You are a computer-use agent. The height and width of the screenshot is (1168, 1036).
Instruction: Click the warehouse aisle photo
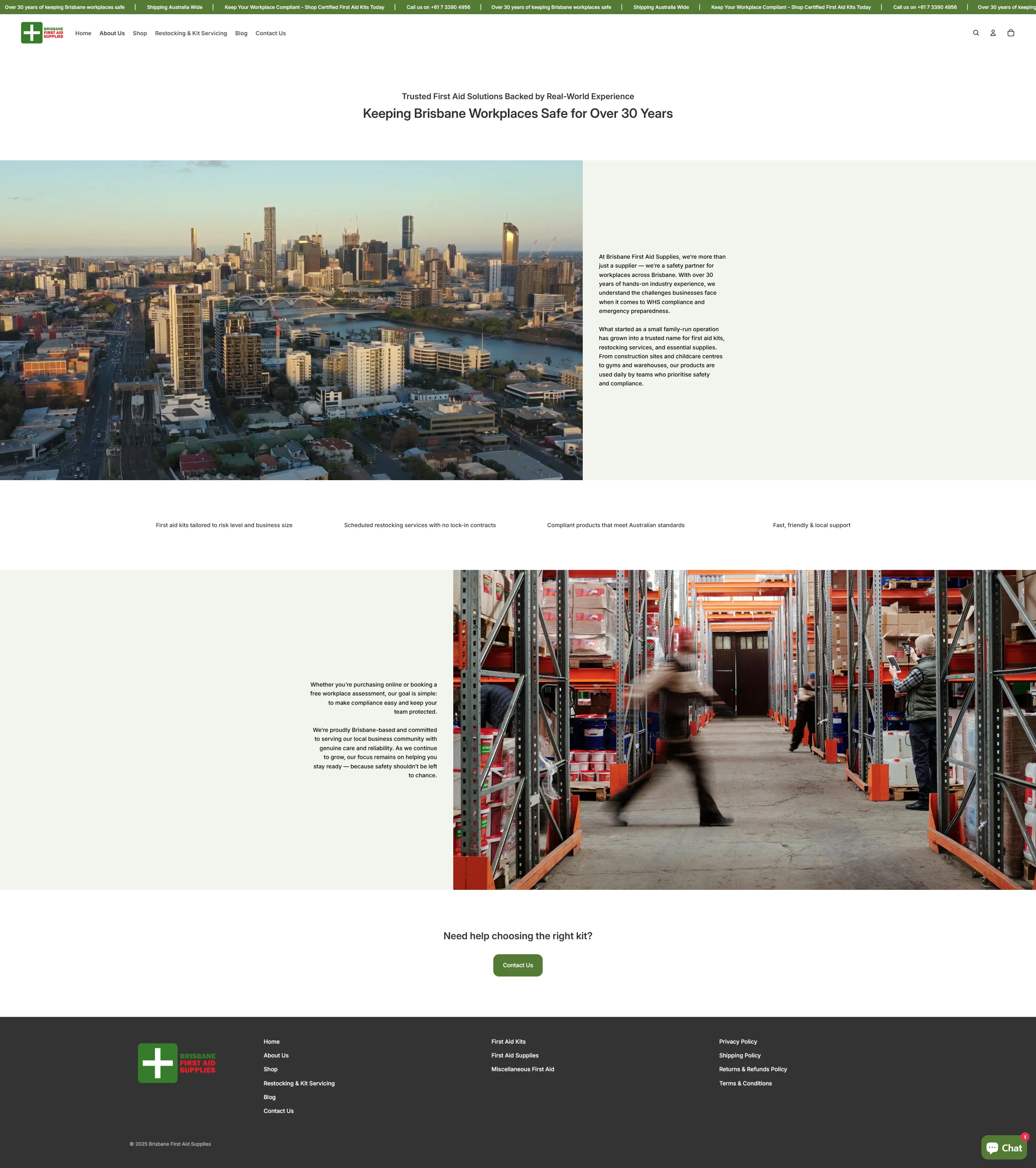[744, 730]
